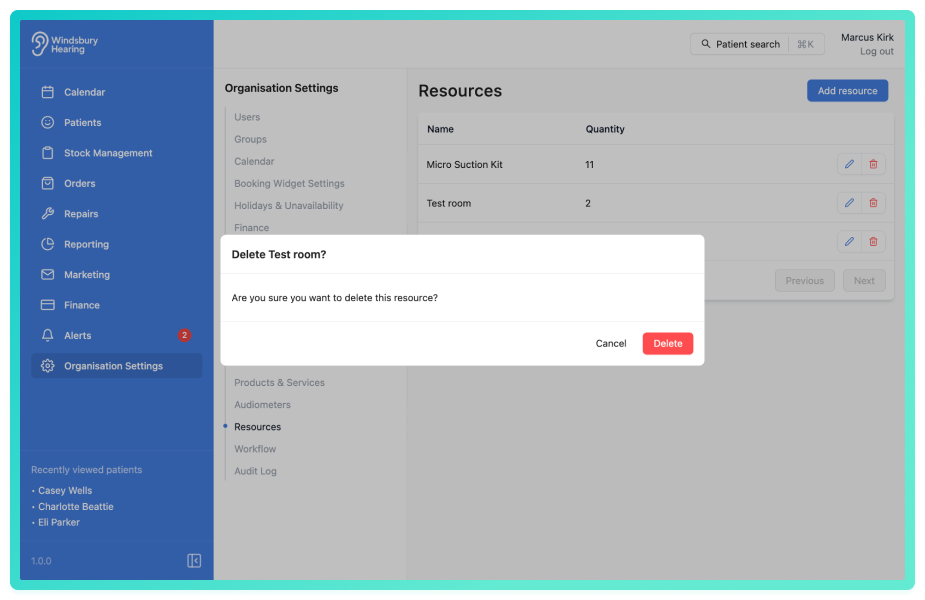The height and width of the screenshot is (600, 925).
Task: Open Stock Management in the sidebar
Action: click(x=116, y=153)
